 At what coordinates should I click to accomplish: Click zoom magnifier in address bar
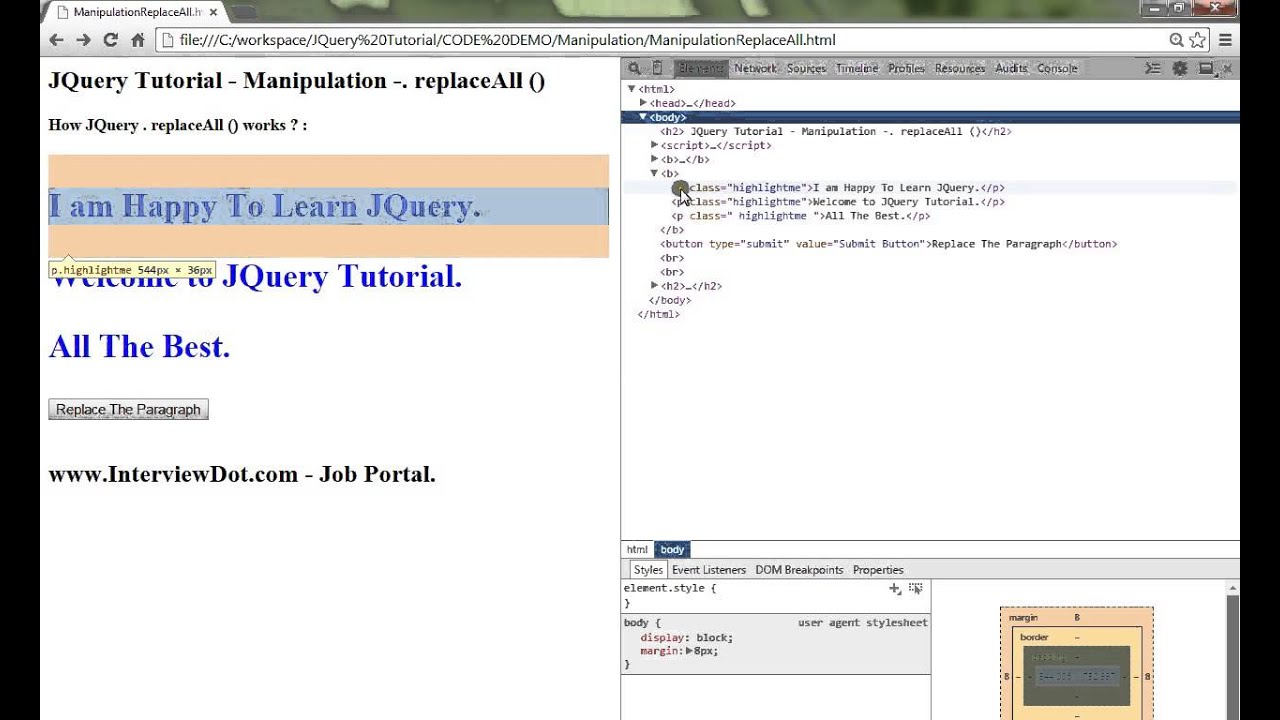(x=1177, y=40)
